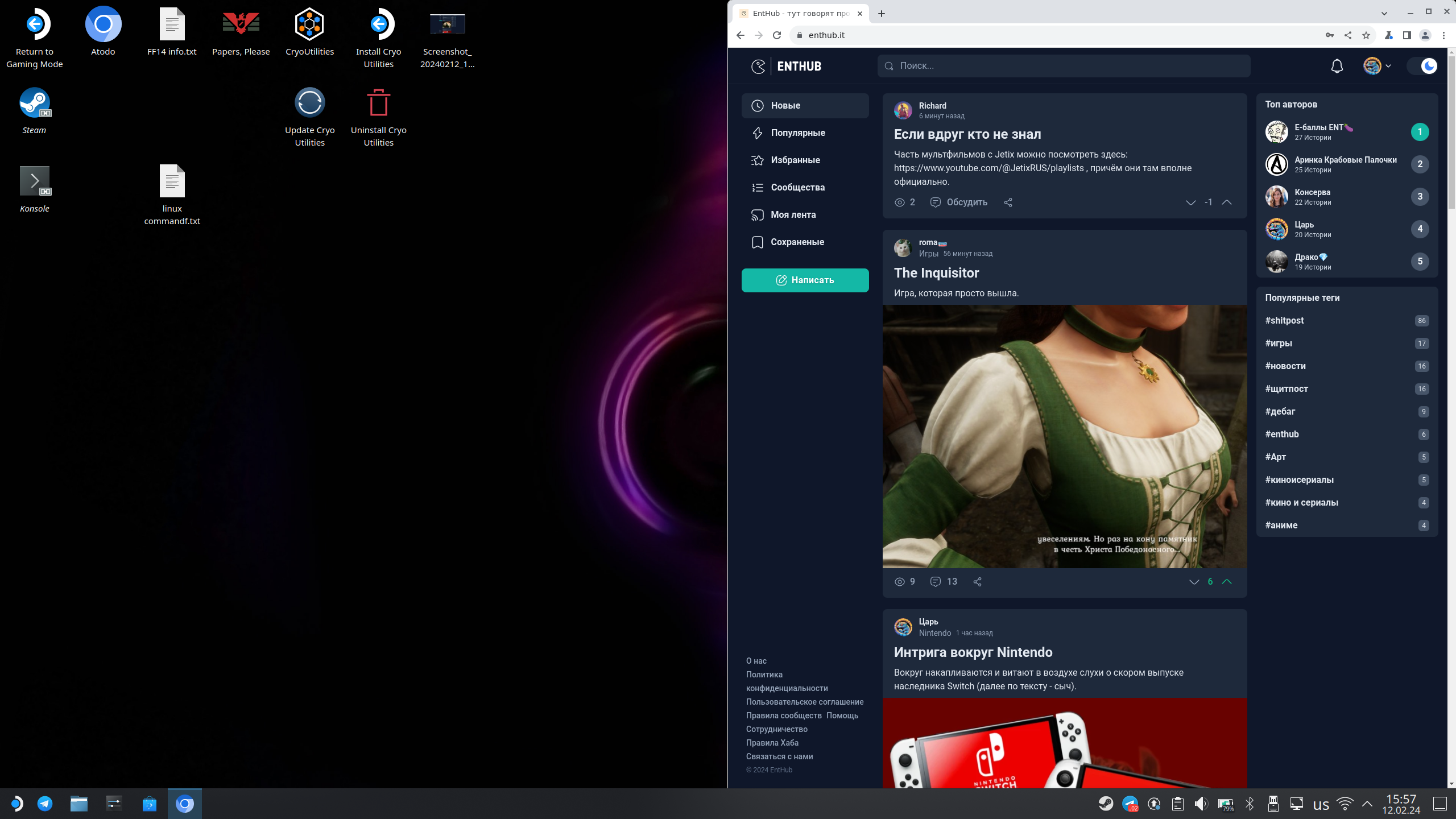
Task: Select Papers, Please desktop icon
Action: pos(241,32)
